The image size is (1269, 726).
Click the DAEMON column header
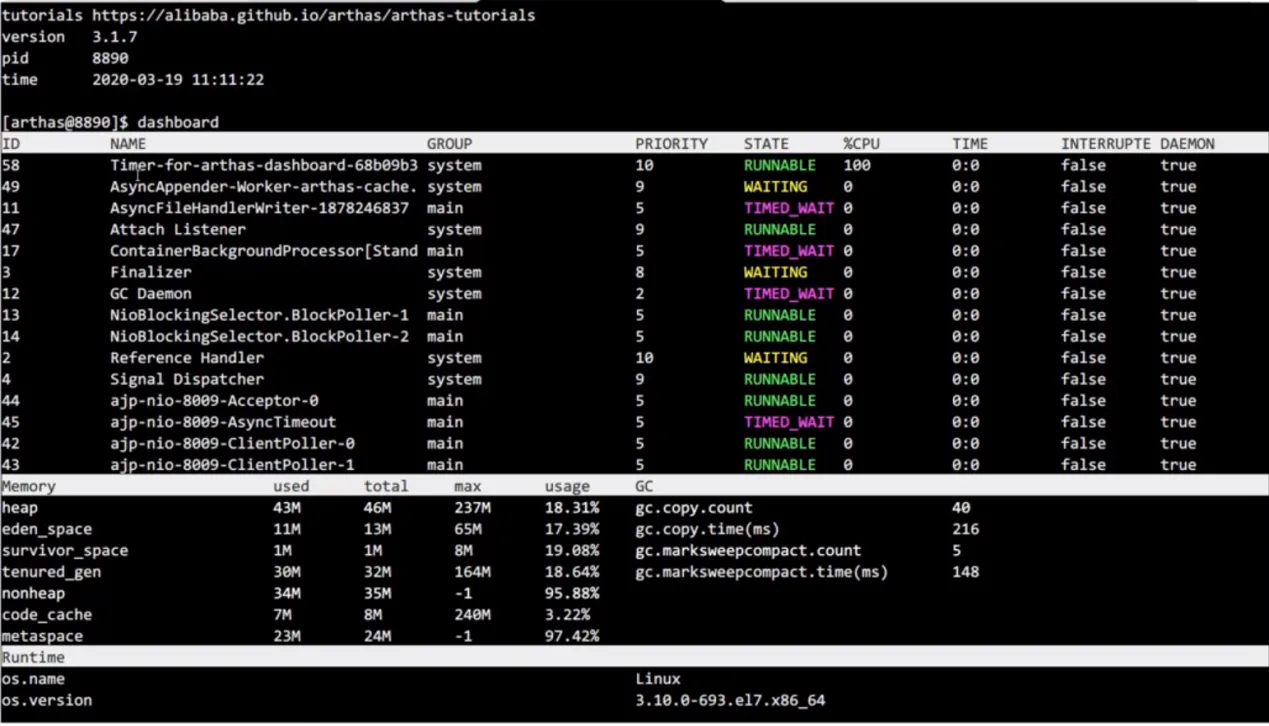click(1187, 144)
